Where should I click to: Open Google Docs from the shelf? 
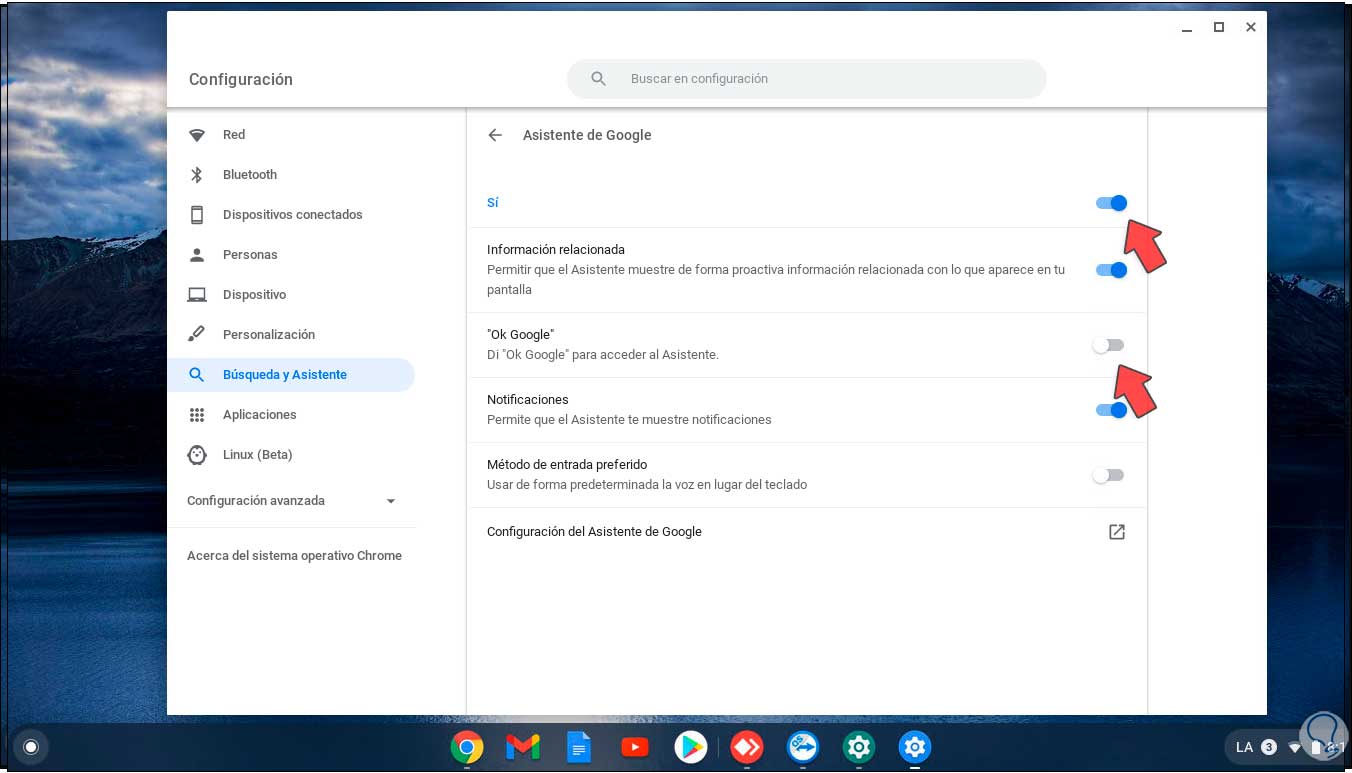[x=579, y=747]
